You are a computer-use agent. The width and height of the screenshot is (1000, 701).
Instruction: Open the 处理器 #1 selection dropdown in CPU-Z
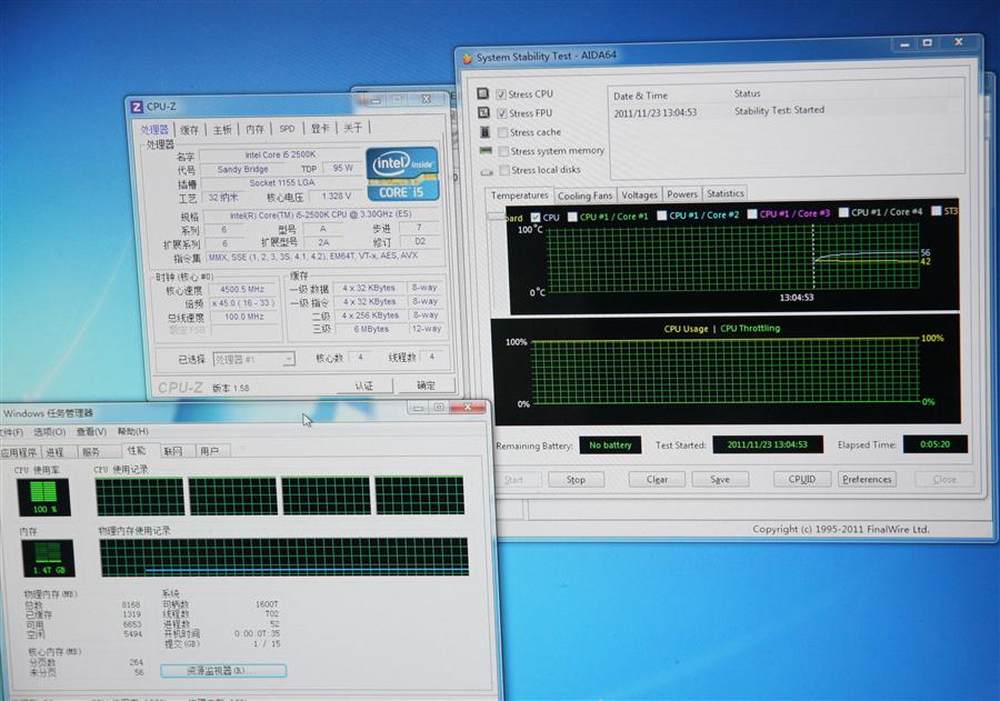(x=253, y=359)
